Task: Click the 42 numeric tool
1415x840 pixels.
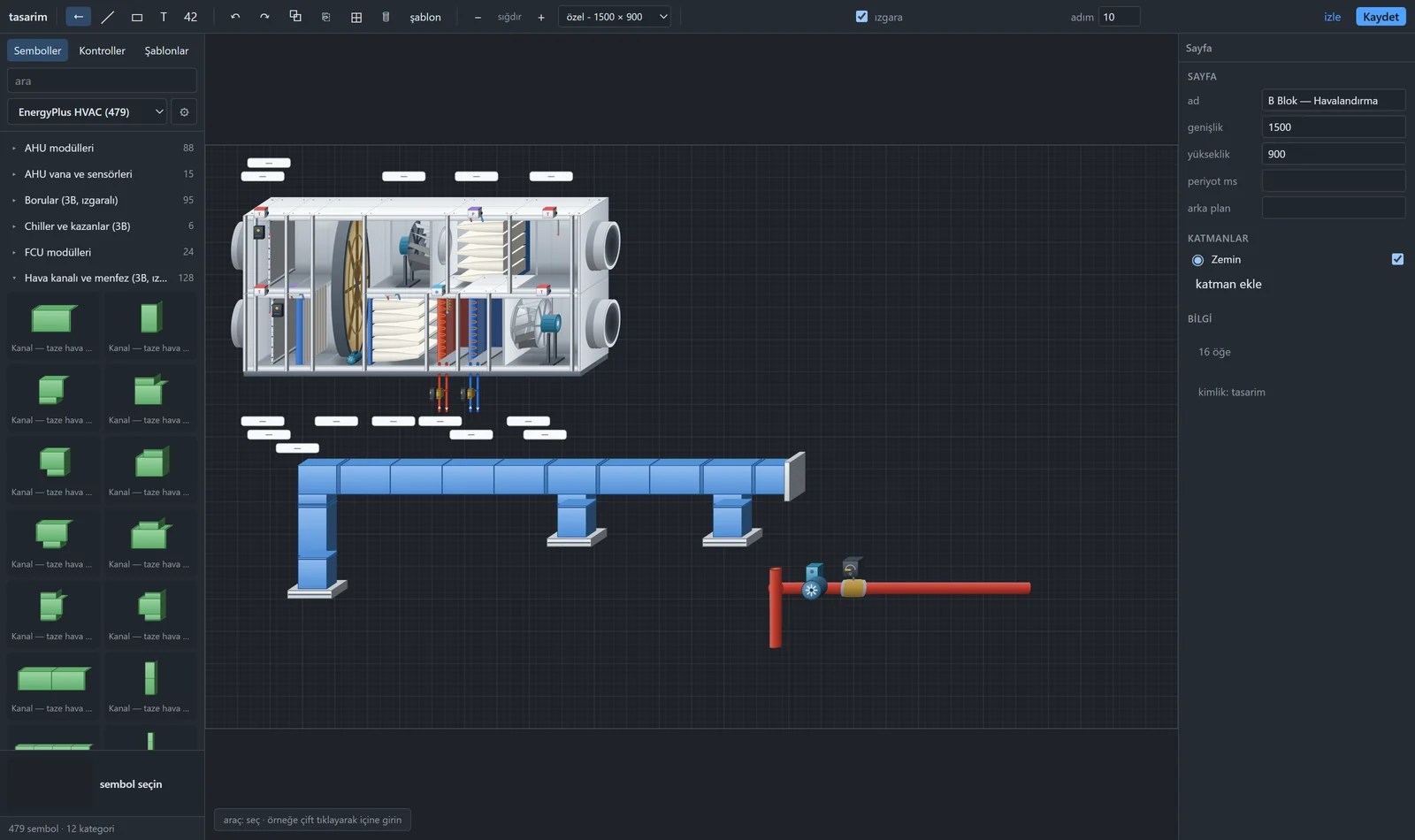Action: 190,17
